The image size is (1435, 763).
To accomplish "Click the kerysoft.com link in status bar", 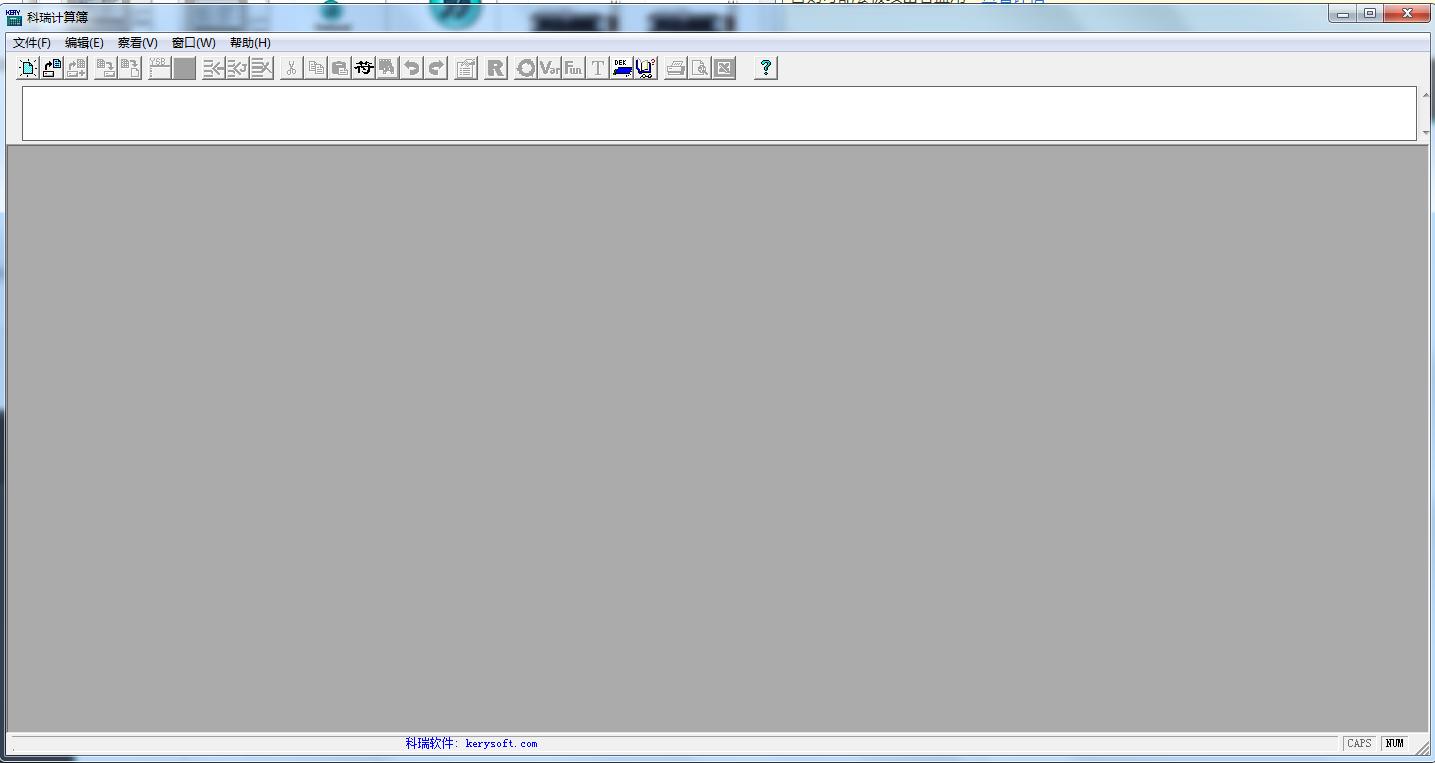I will tap(501, 744).
